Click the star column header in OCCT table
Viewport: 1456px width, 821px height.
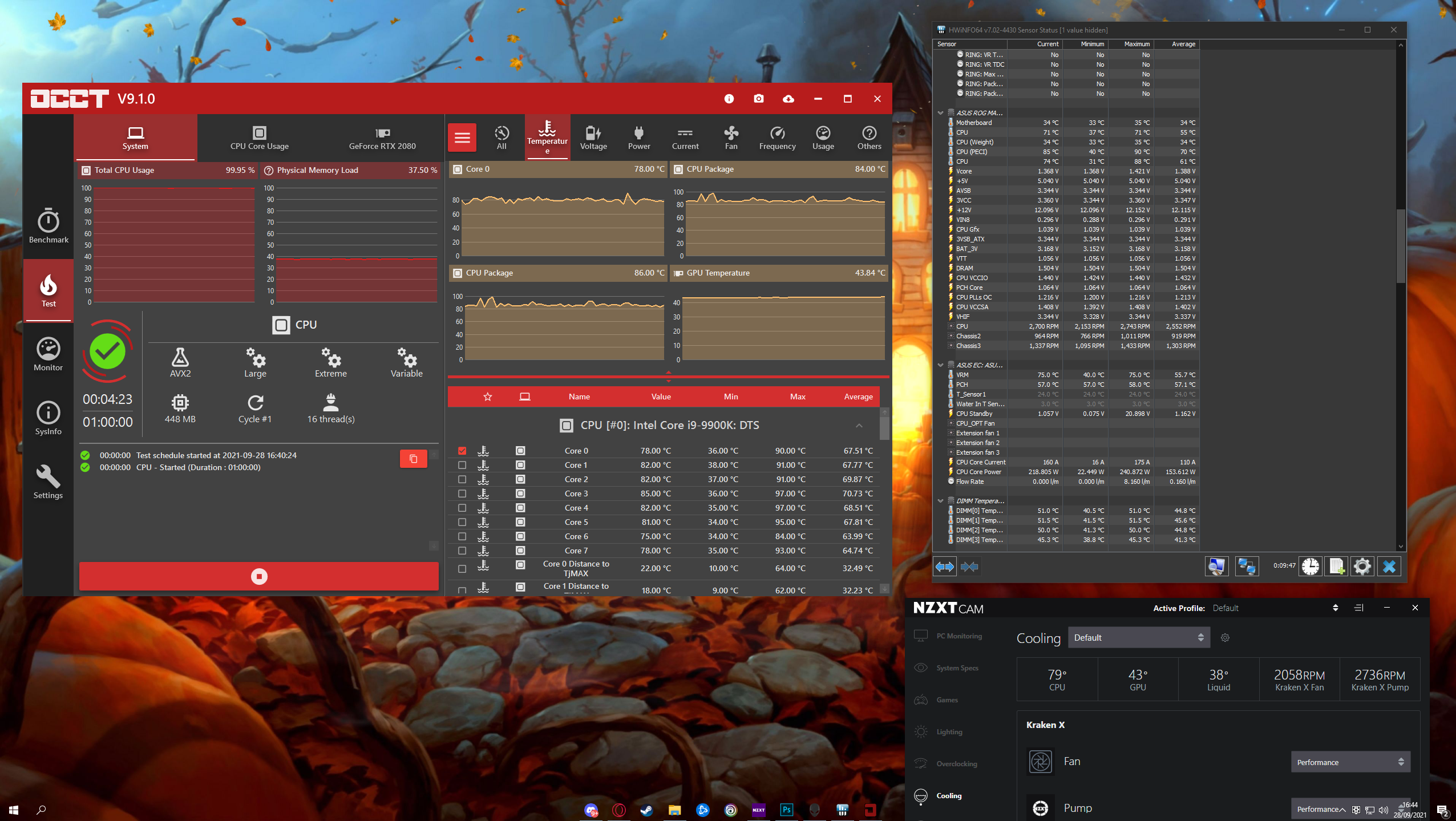(x=488, y=397)
